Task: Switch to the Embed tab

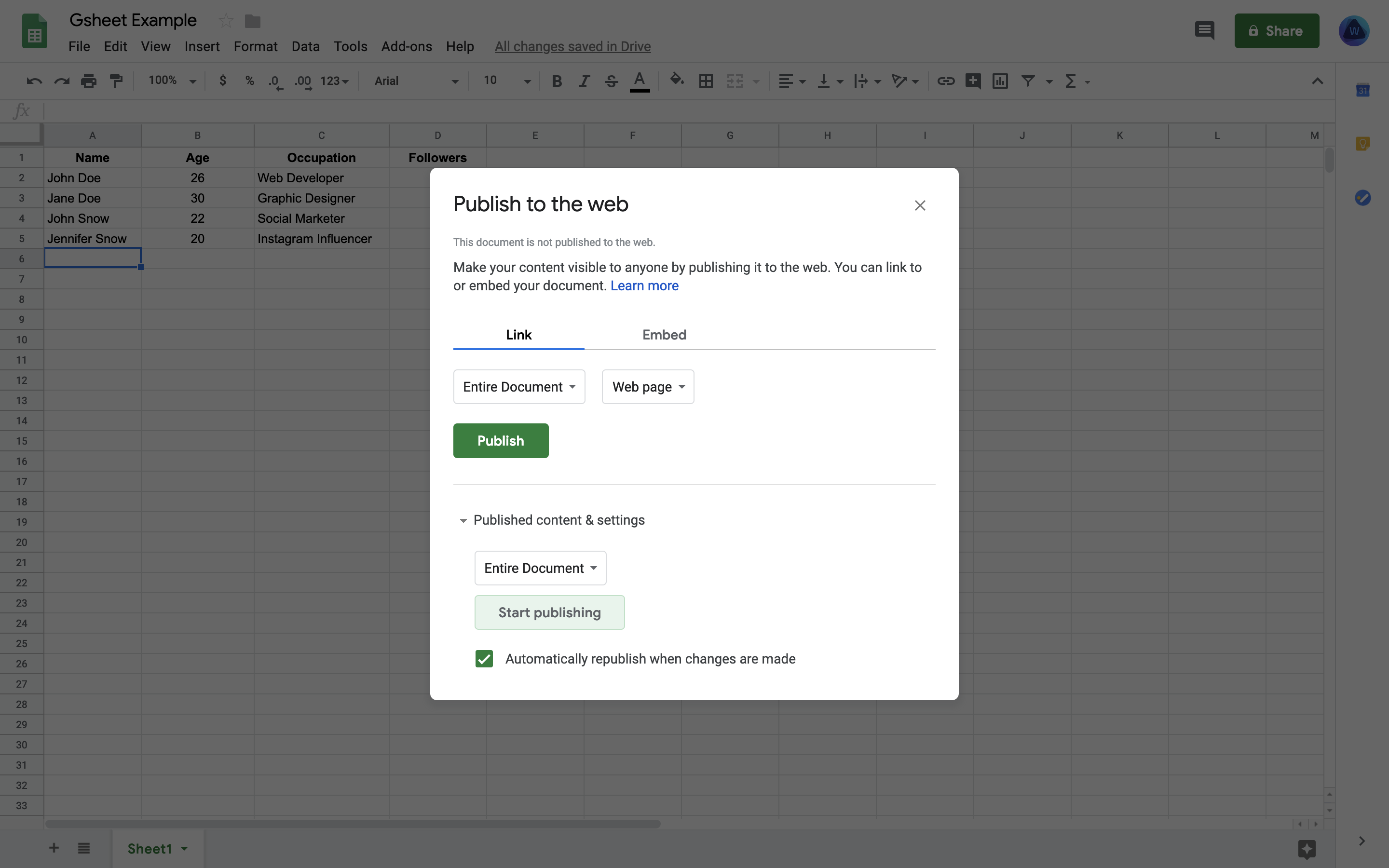Action: (x=664, y=335)
